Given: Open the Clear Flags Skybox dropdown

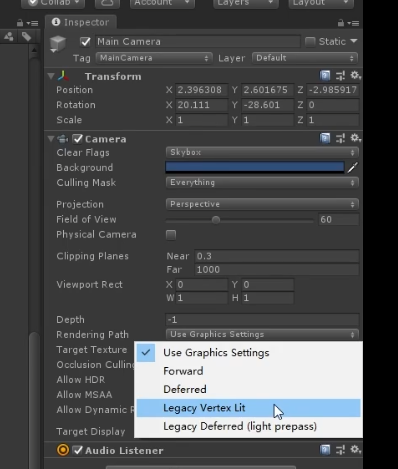Looking at the screenshot, I should pos(262,152).
